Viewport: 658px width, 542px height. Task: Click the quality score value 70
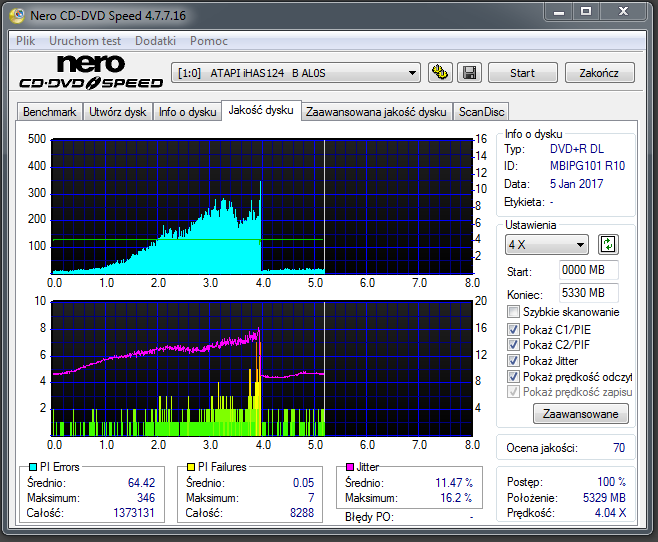[619, 448]
